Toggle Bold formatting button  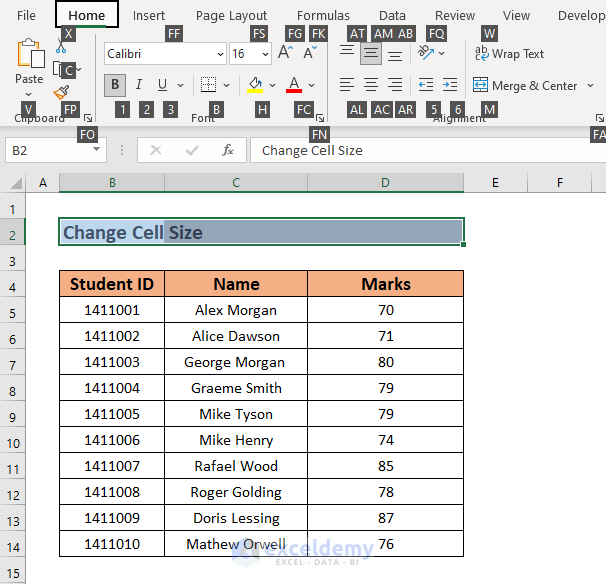[x=115, y=85]
